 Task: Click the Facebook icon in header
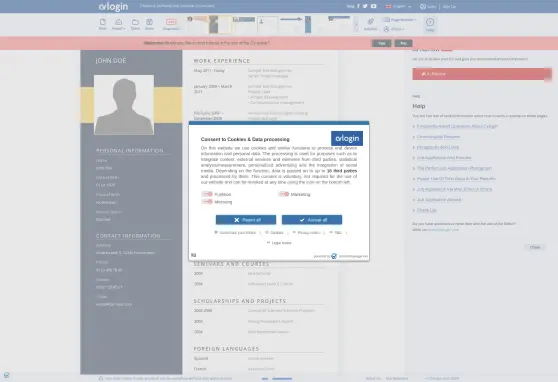(358, 6)
